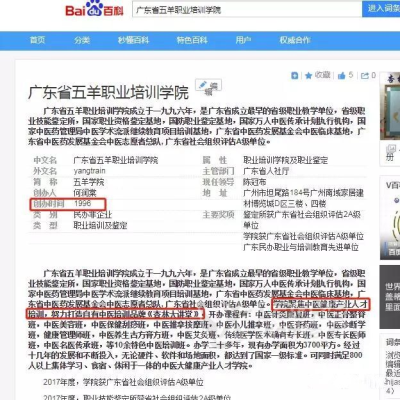Go to 特色百科 menu item
Viewport: 400px width, 400px height.
tap(192, 40)
